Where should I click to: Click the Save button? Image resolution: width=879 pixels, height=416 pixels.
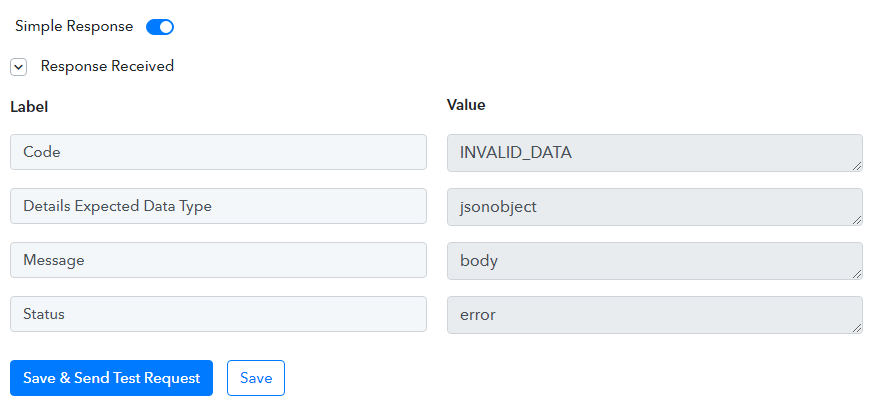click(256, 378)
